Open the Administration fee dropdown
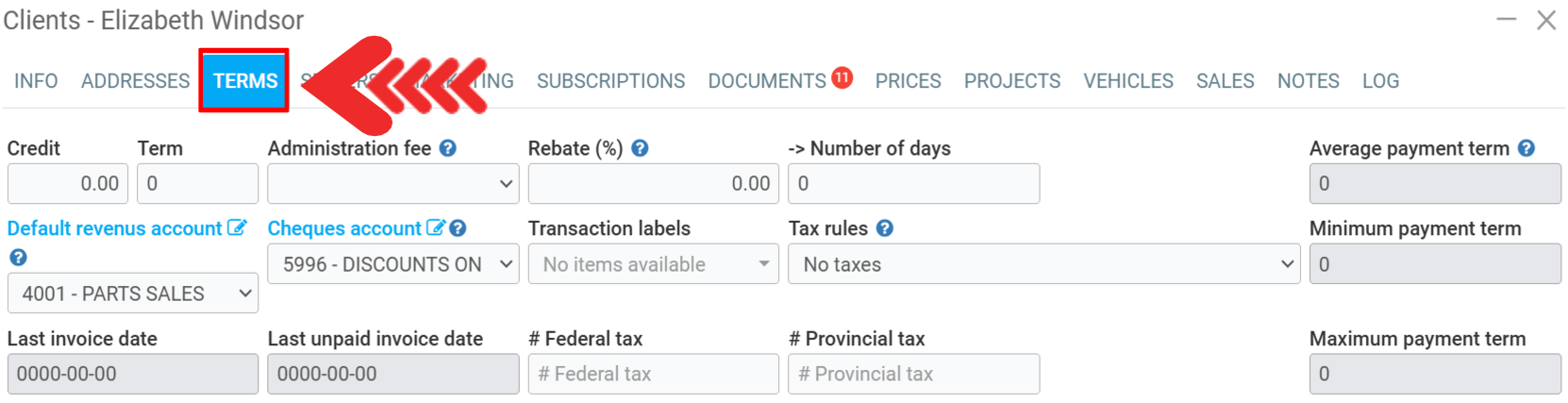 tap(392, 184)
